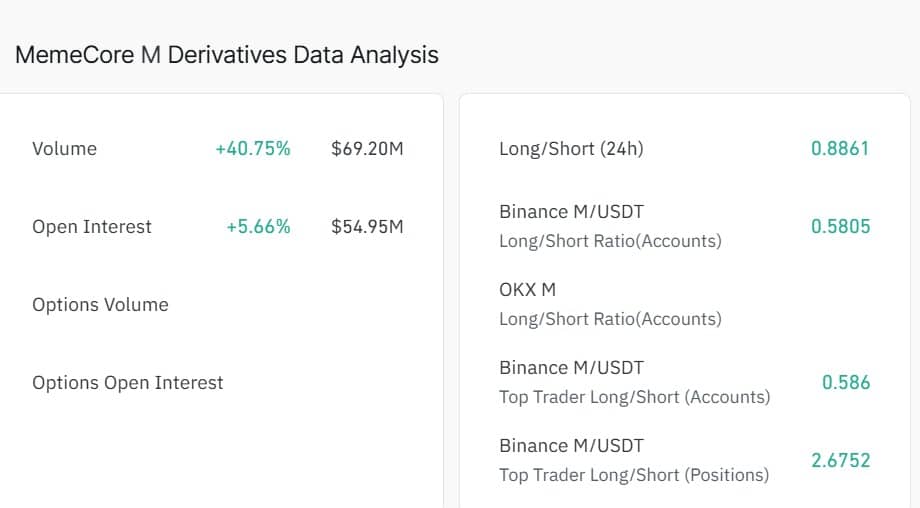
Task: Click the $54.95M open interest amount
Action: pos(367,227)
